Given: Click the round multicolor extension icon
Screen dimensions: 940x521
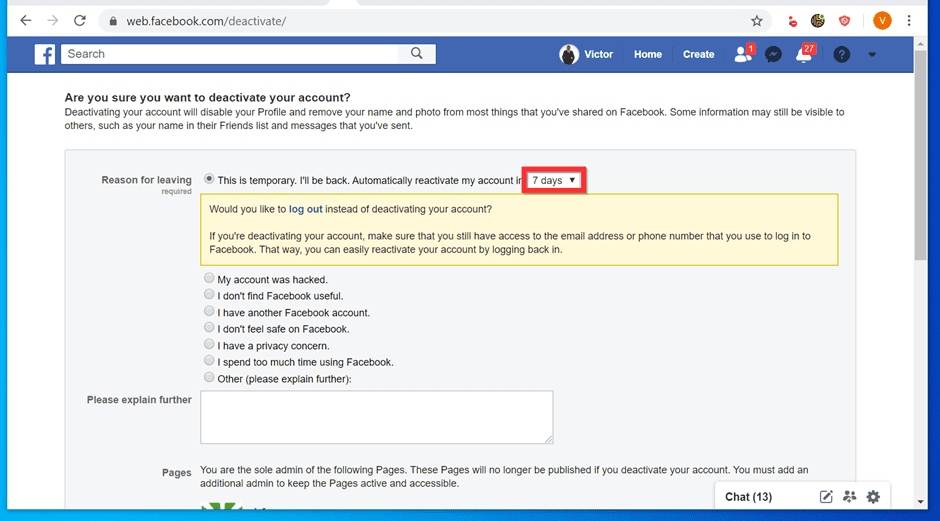Looking at the screenshot, I should pos(818,21).
